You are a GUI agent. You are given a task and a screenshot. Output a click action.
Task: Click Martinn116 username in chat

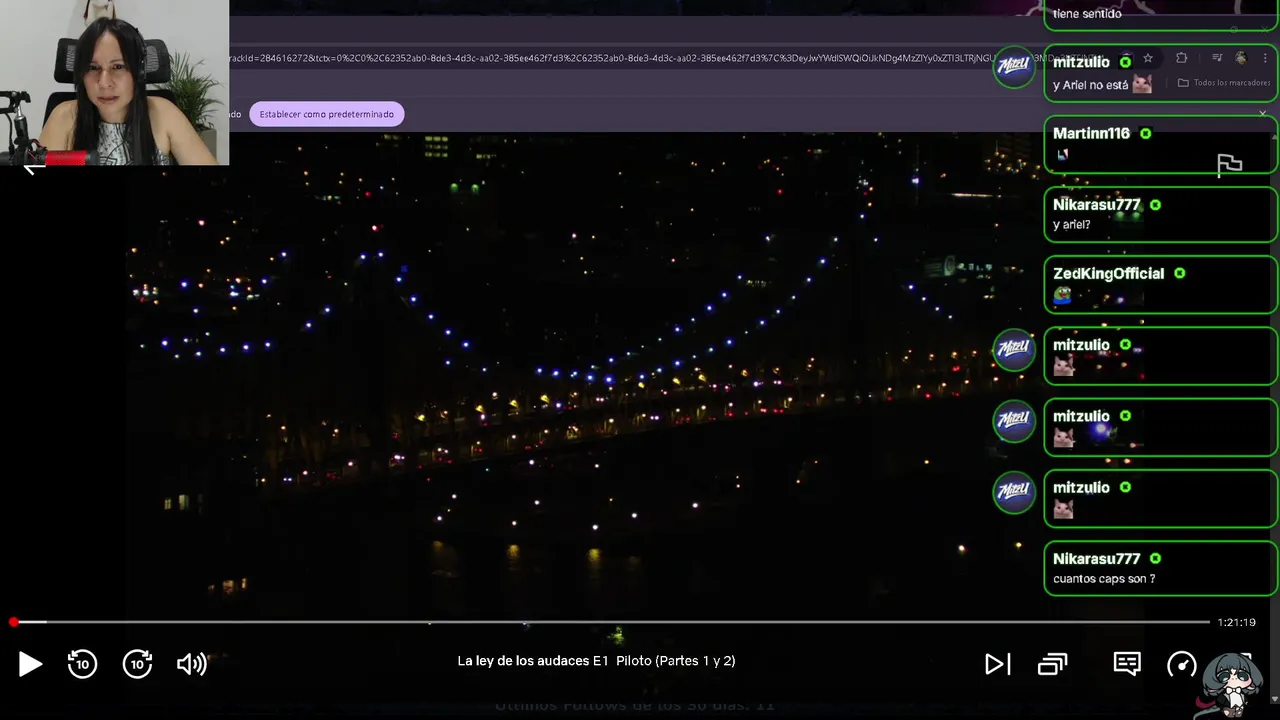[1091, 133]
